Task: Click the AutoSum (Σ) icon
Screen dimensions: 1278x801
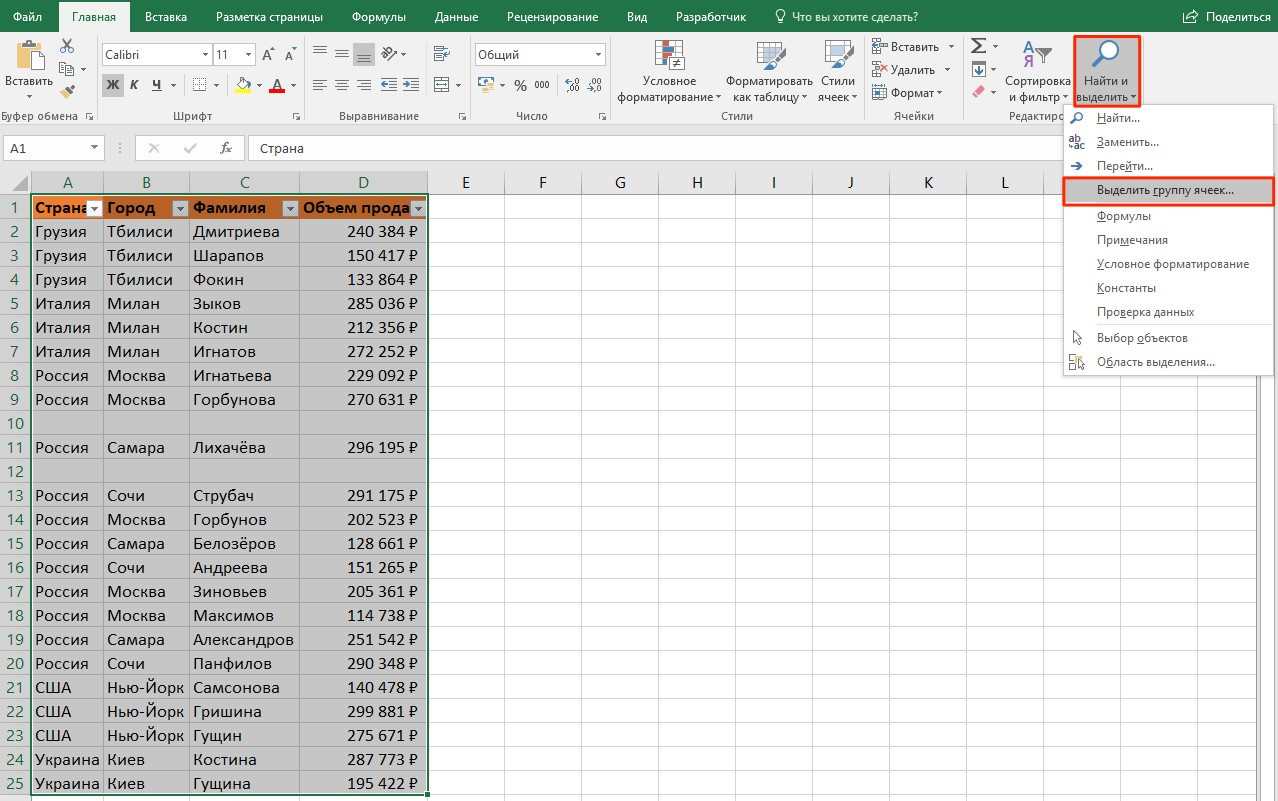Action: point(977,45)
